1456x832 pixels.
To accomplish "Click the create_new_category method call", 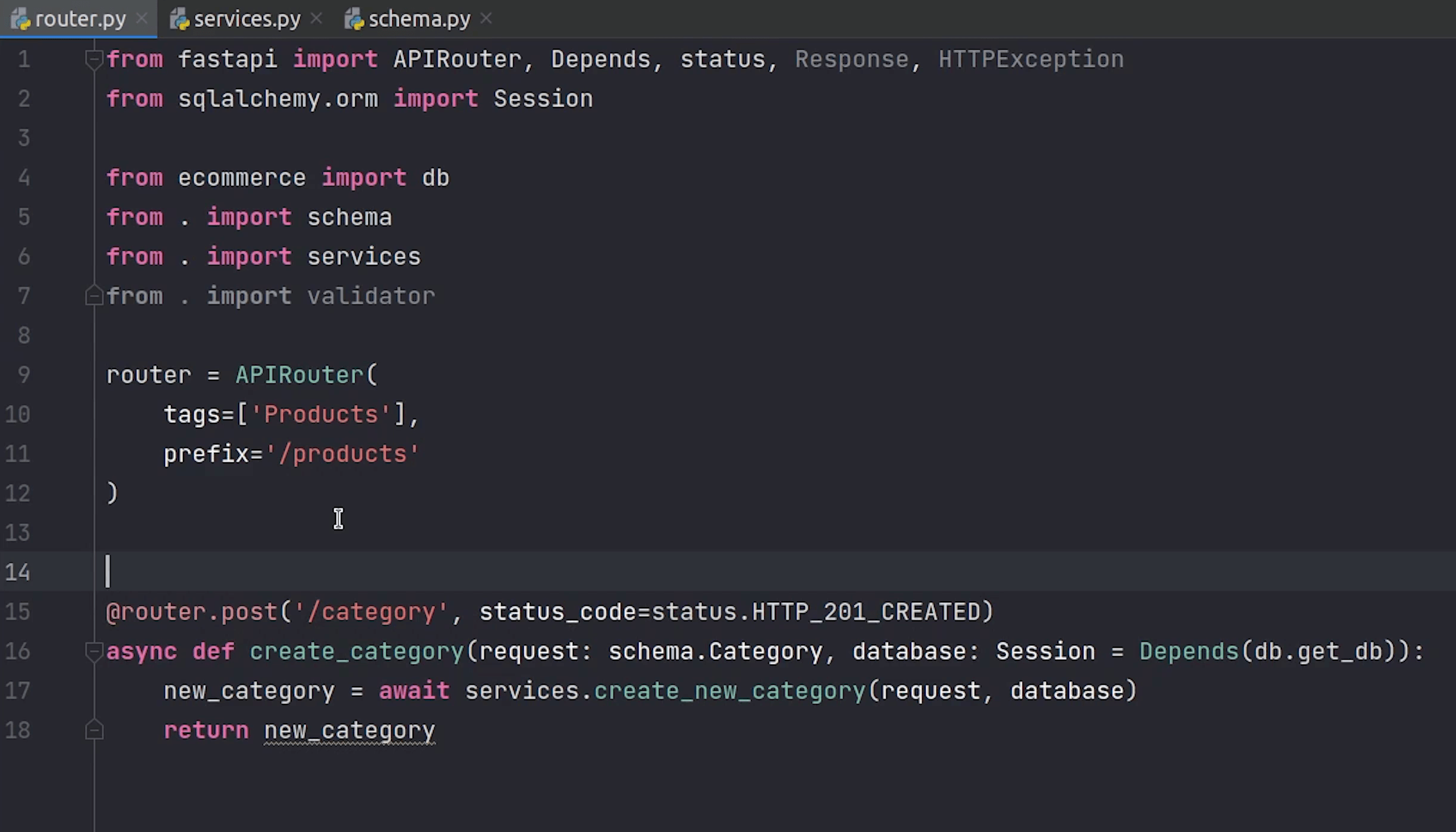I will [x=729, y=691].
